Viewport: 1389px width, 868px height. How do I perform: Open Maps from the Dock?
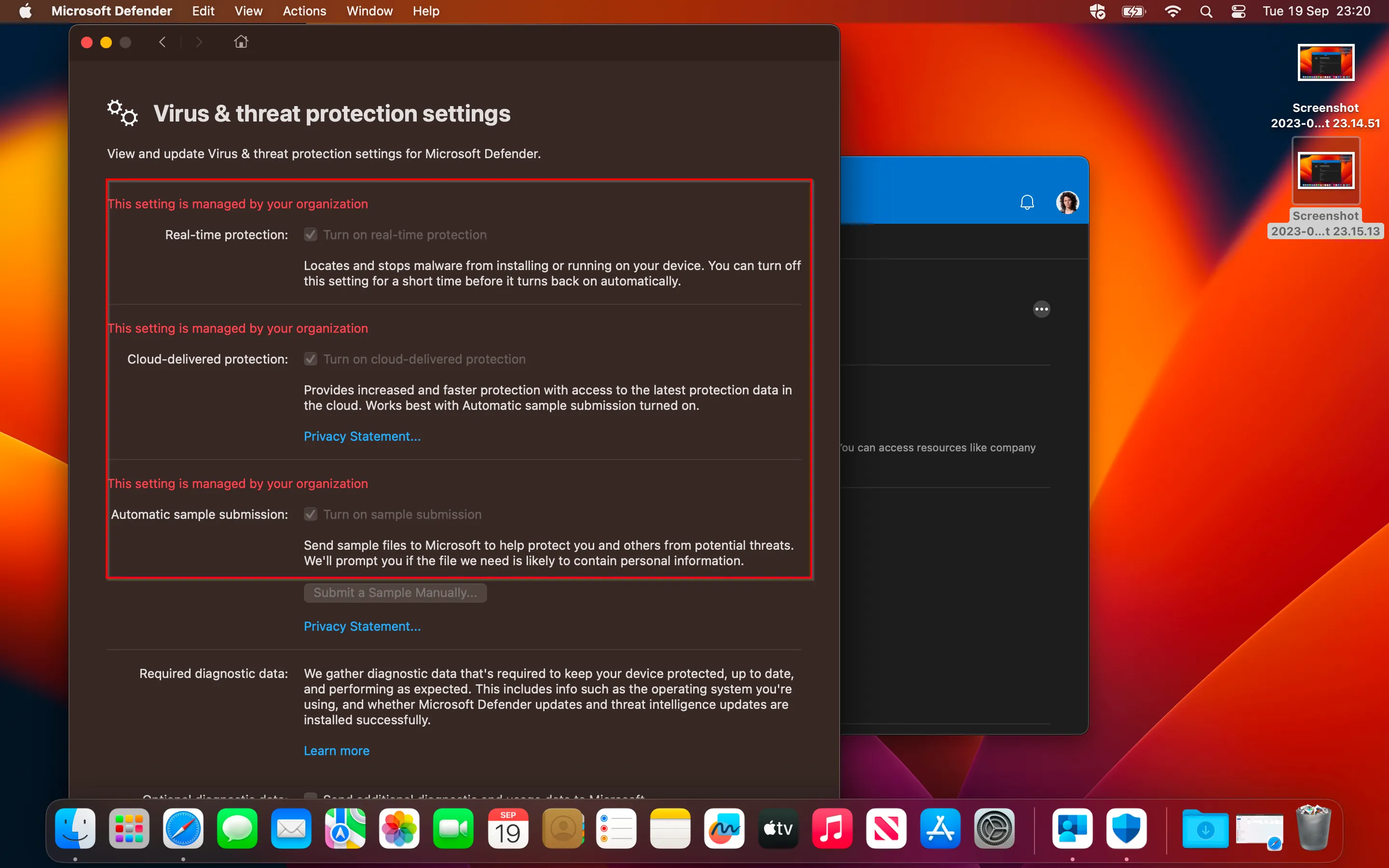[345, 828]
